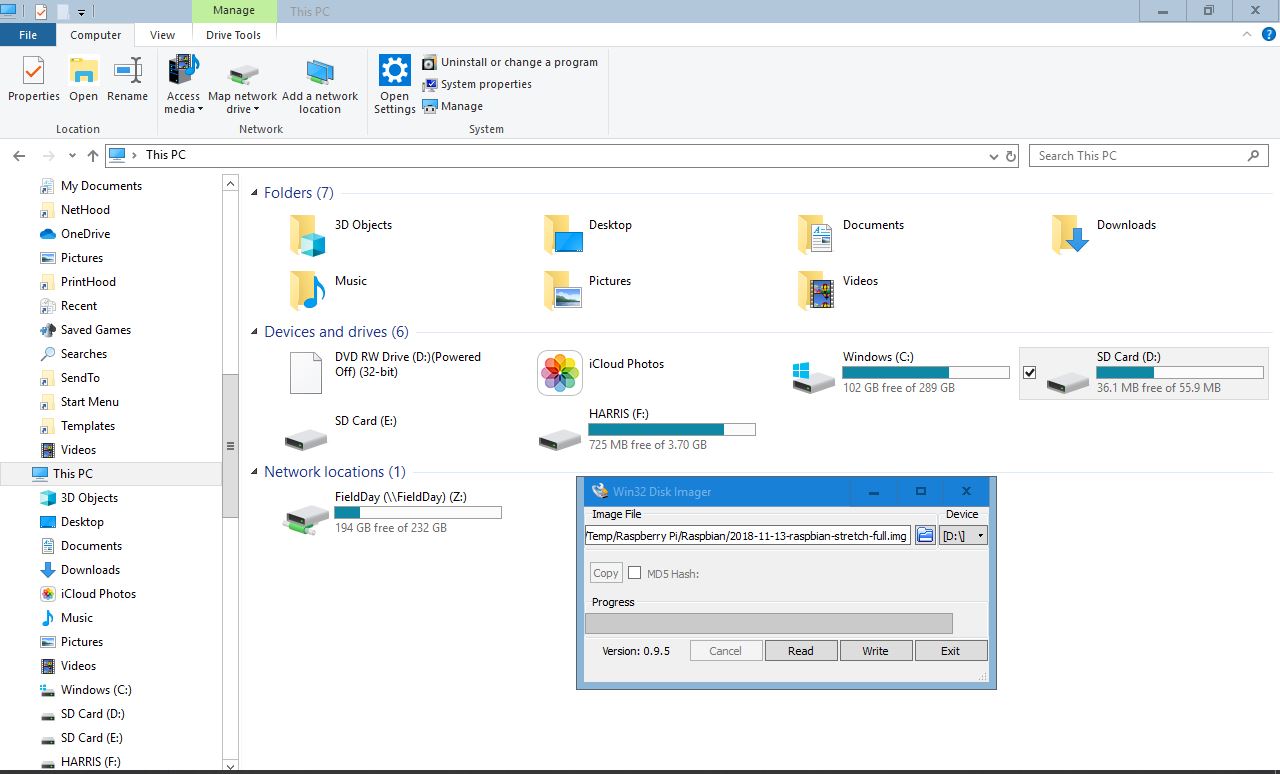This screenshot has width=1280, height=774.
Task: Select the 3D Objects folder icon
Action: point(308,235)
